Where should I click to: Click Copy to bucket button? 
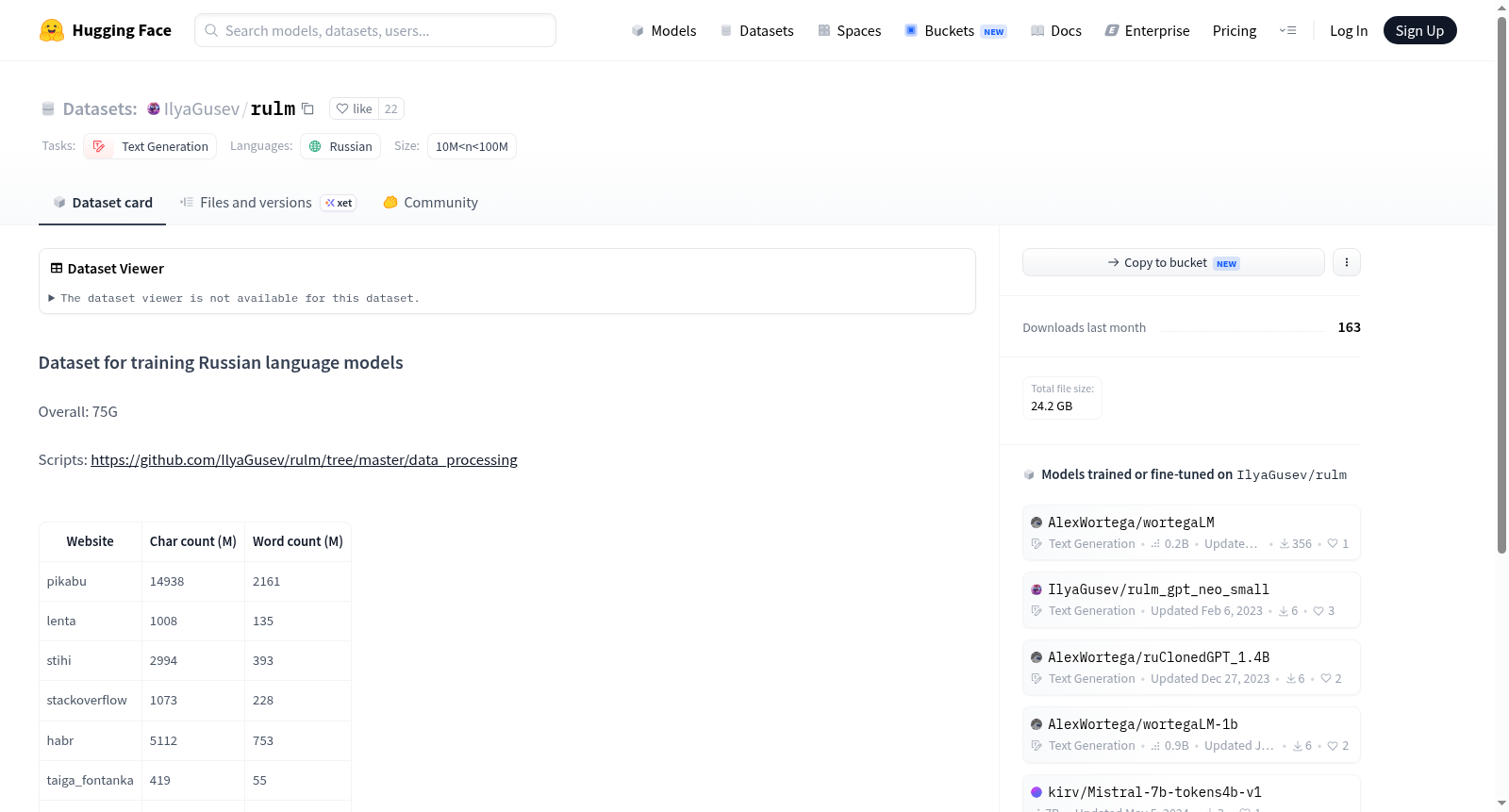[x=1173, y=262]
